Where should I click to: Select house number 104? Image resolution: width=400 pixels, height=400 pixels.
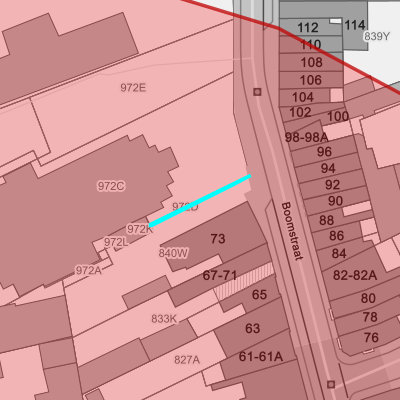[303, 97]
